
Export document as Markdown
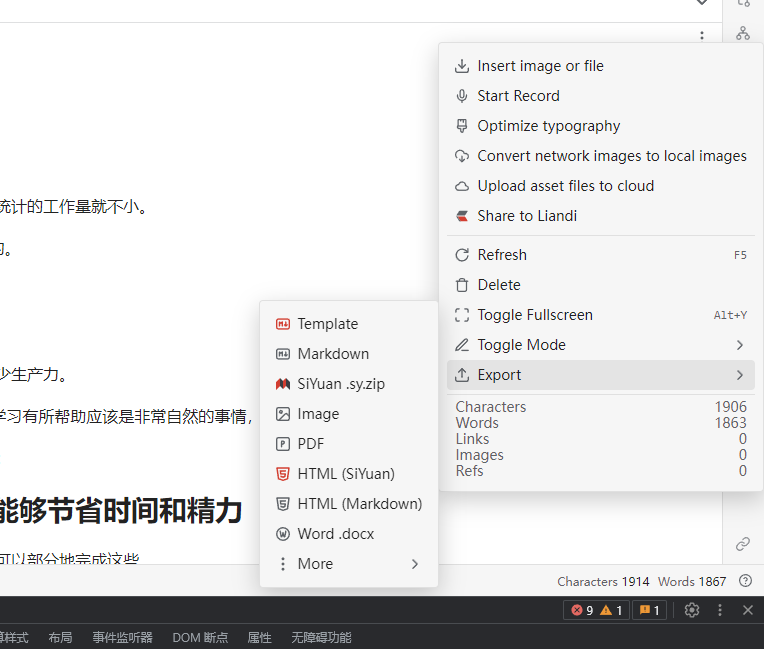(348, 354)
